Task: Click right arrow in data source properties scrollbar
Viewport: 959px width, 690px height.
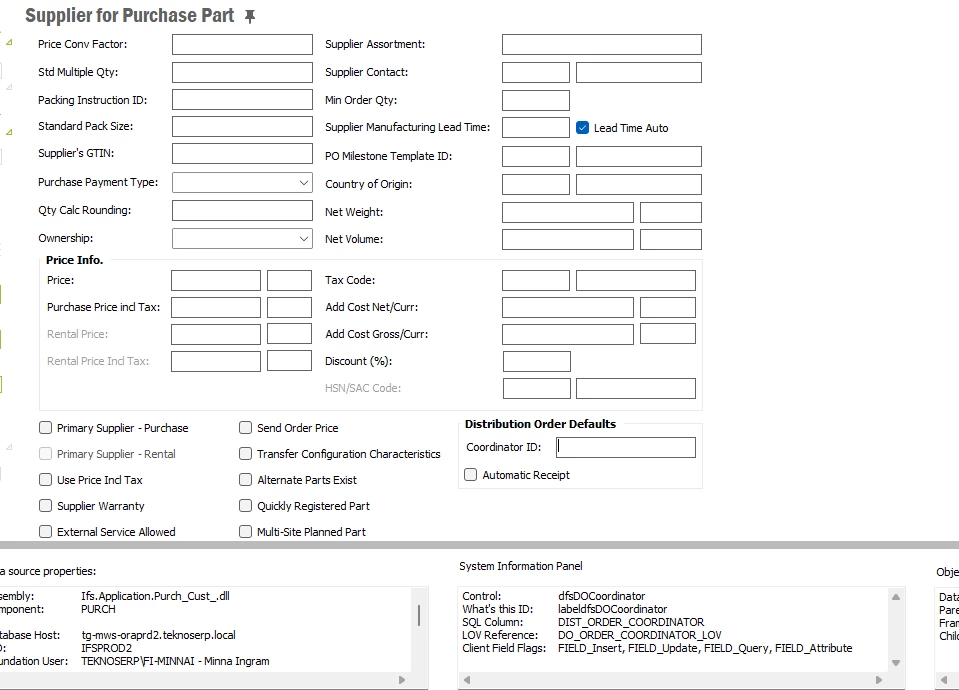Action: point(402,680)
